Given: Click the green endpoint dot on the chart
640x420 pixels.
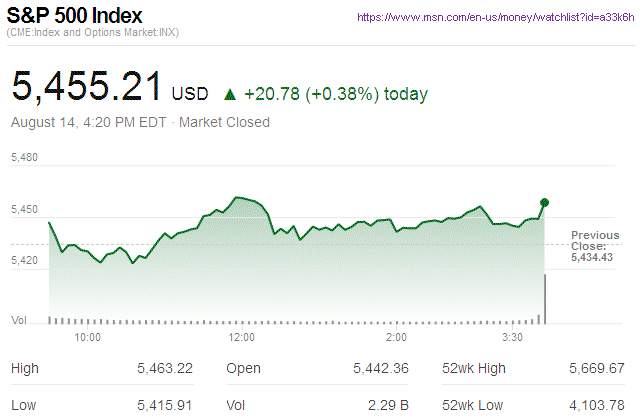Looking at the screenshot, I should [544, 203].
